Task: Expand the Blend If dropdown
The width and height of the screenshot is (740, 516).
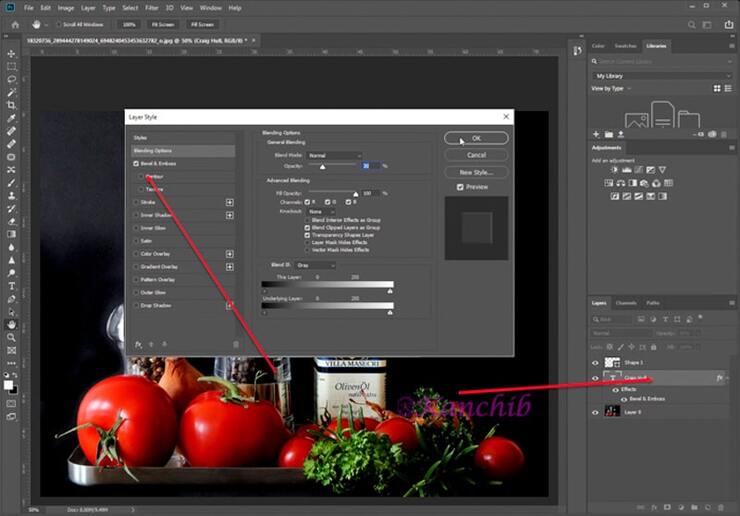Action: [x=314, y=265]
